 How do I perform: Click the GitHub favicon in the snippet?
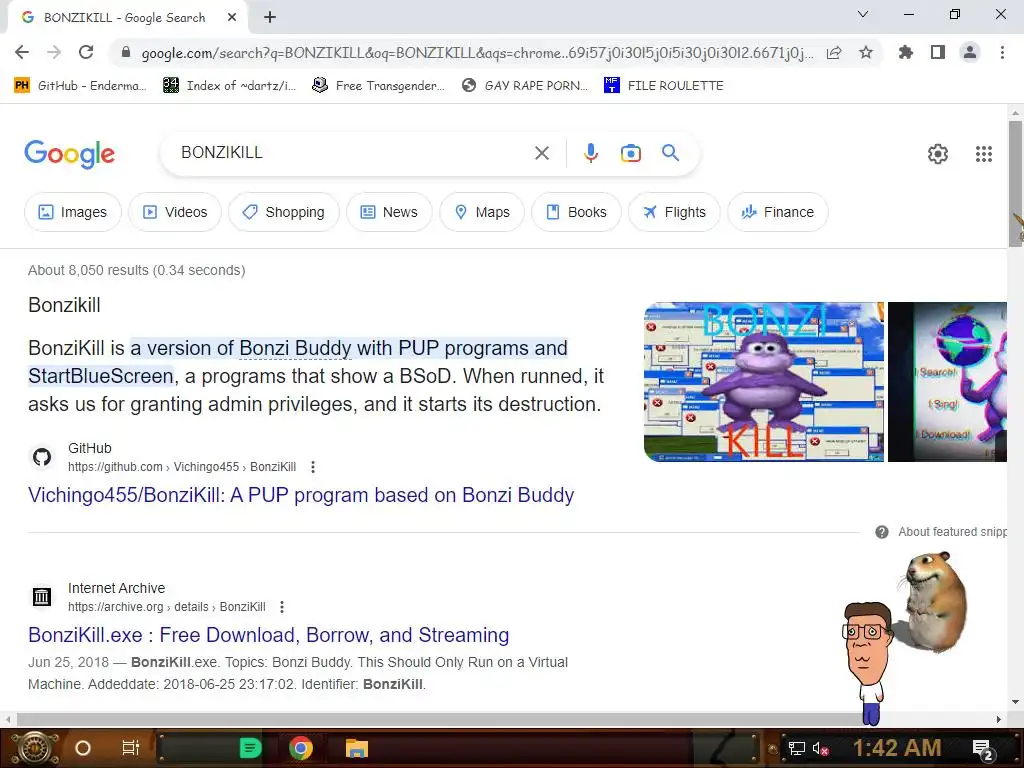click(42, 457)
